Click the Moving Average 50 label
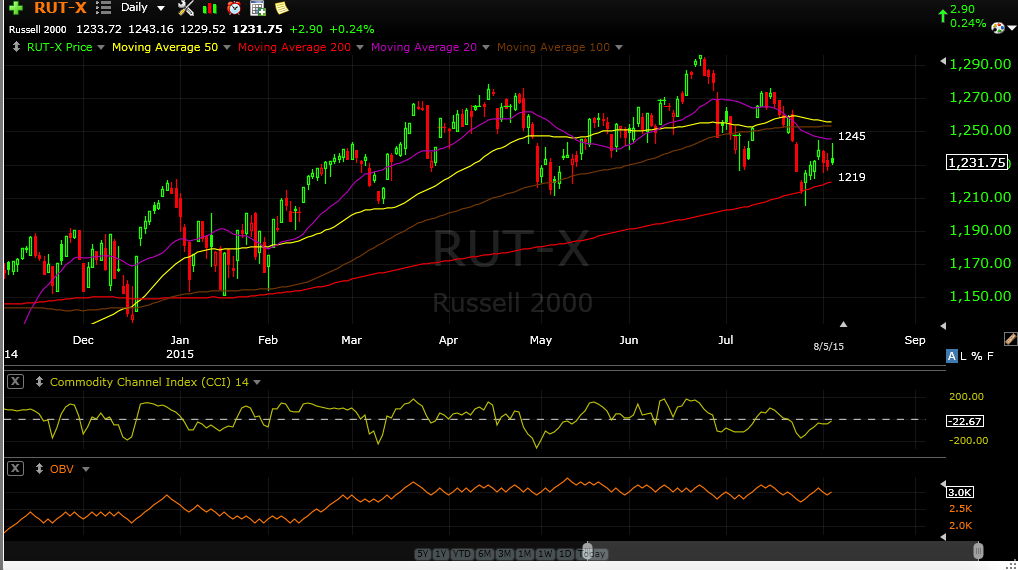 165,47
